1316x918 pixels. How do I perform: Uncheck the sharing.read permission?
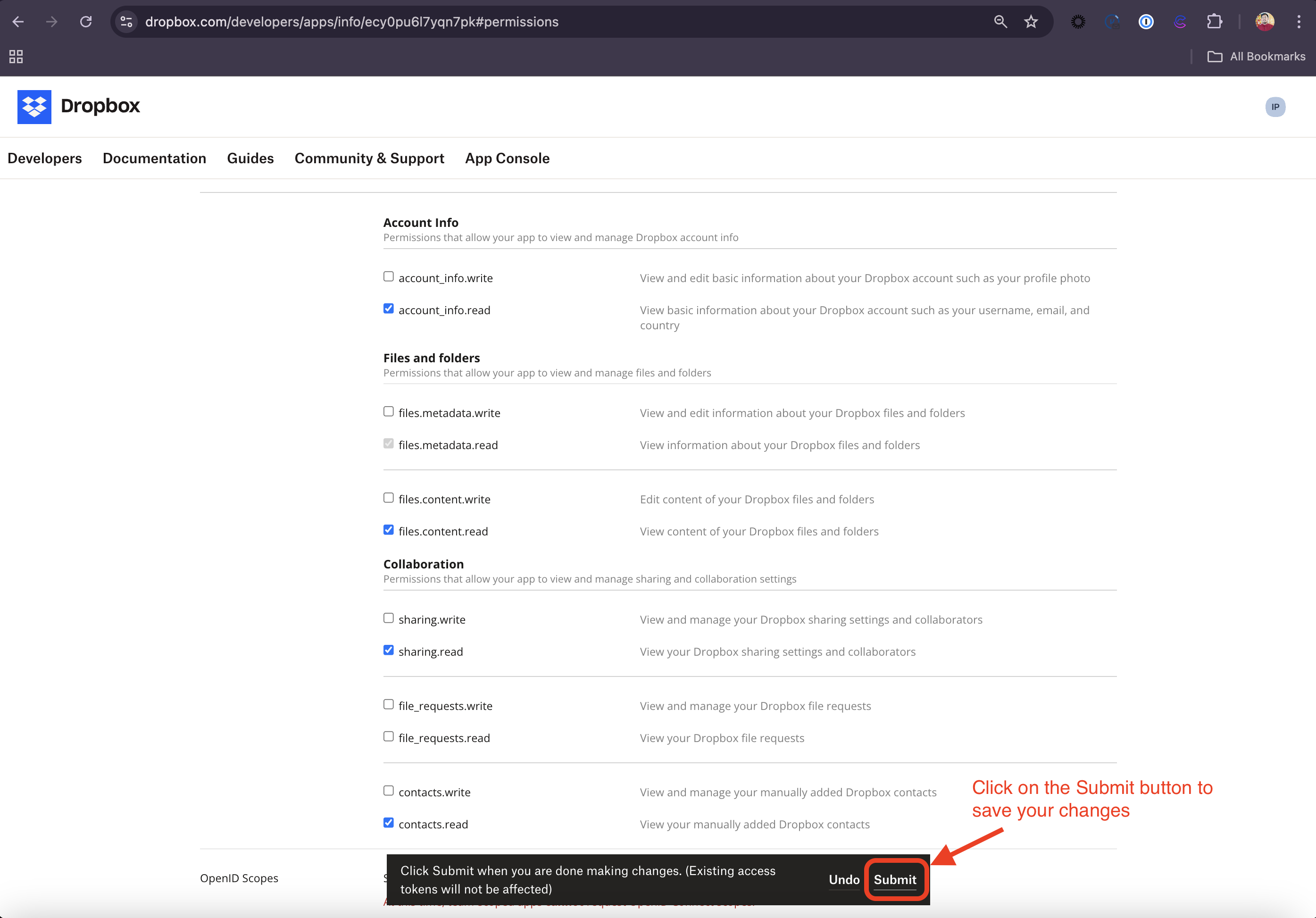click(389, 650)
